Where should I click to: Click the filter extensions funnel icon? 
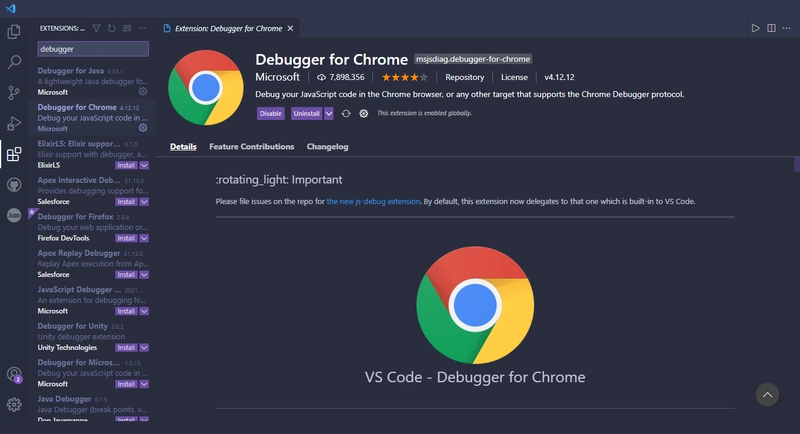(96, 29)
